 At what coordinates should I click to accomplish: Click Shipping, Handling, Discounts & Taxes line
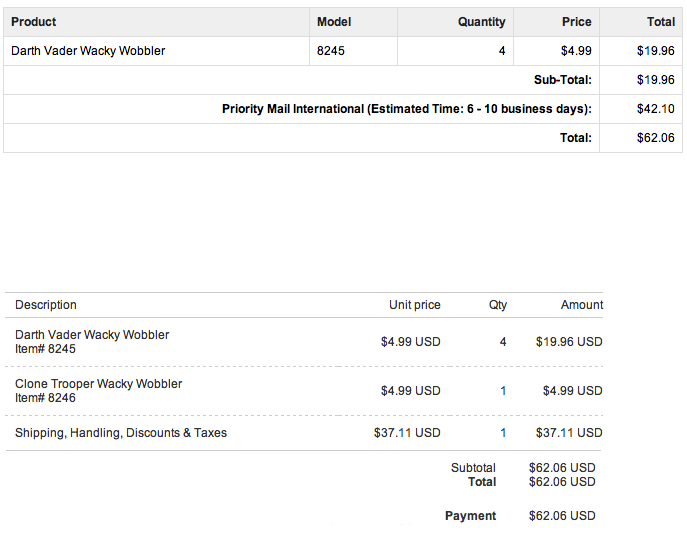tap(121, 433)
